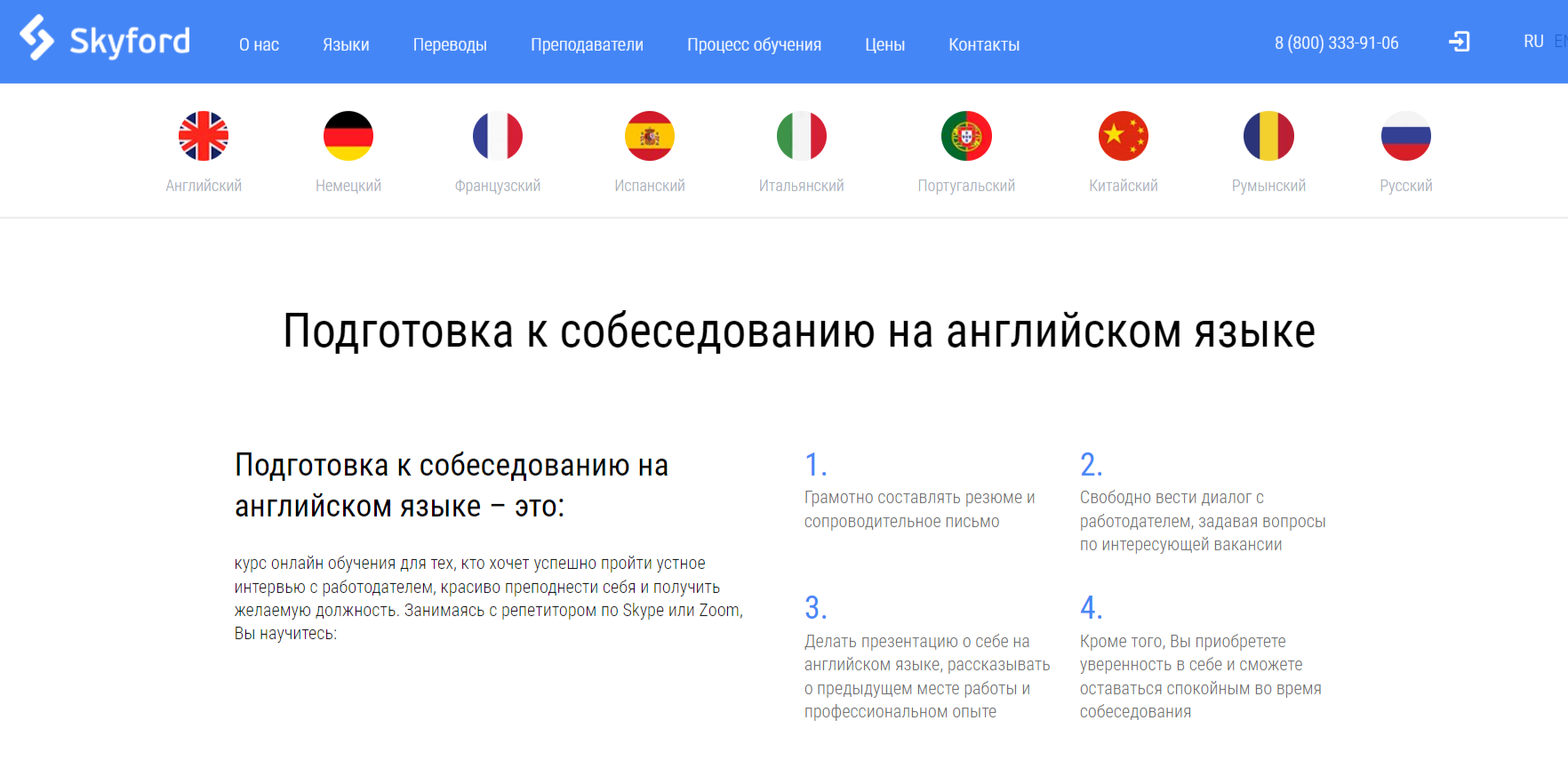Select the German flag icon

point(348,136)
